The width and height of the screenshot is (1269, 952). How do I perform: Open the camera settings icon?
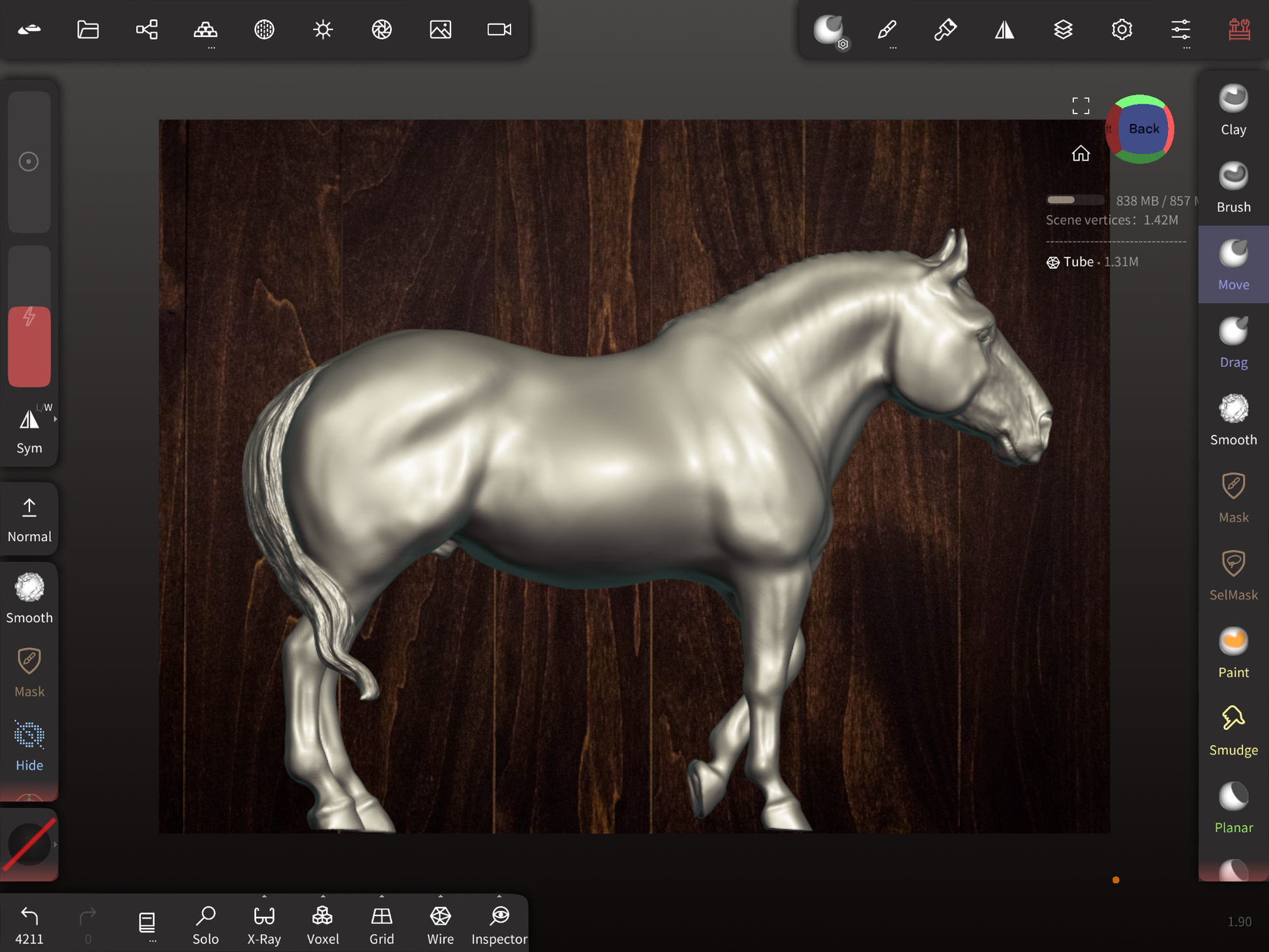pos(499,29)
